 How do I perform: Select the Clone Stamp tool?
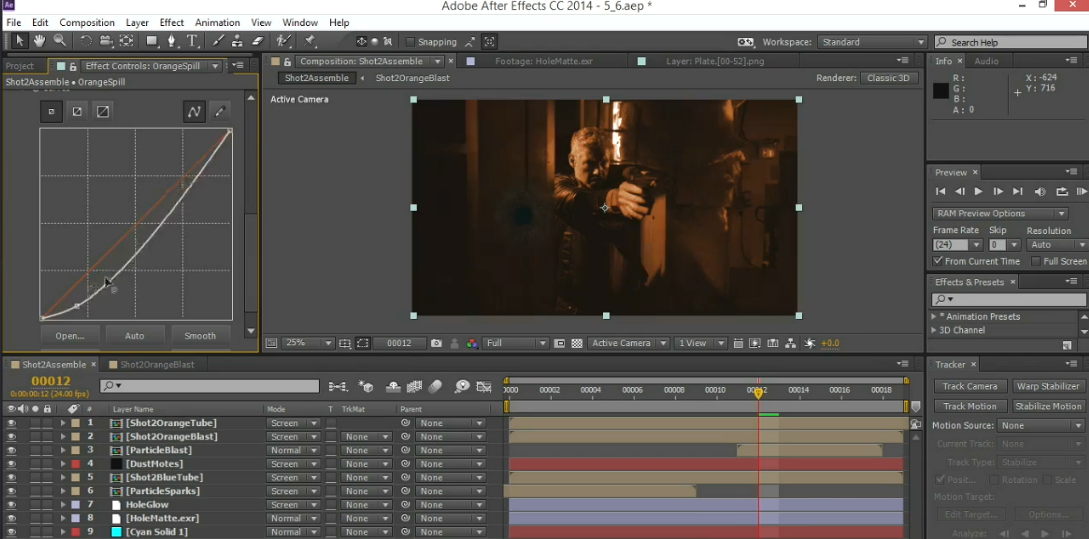(x=238, y=41)
